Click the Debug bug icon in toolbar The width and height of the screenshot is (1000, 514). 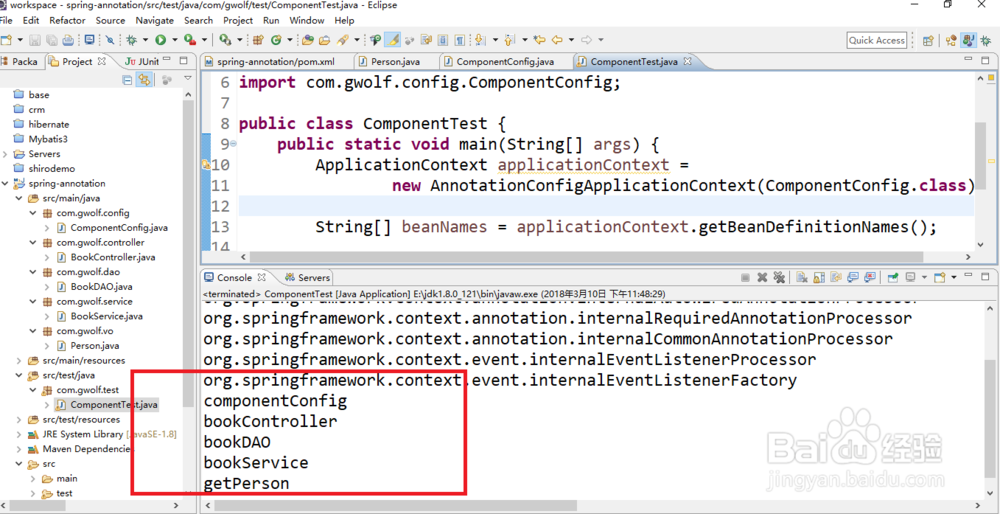click(x=131, y=40)
